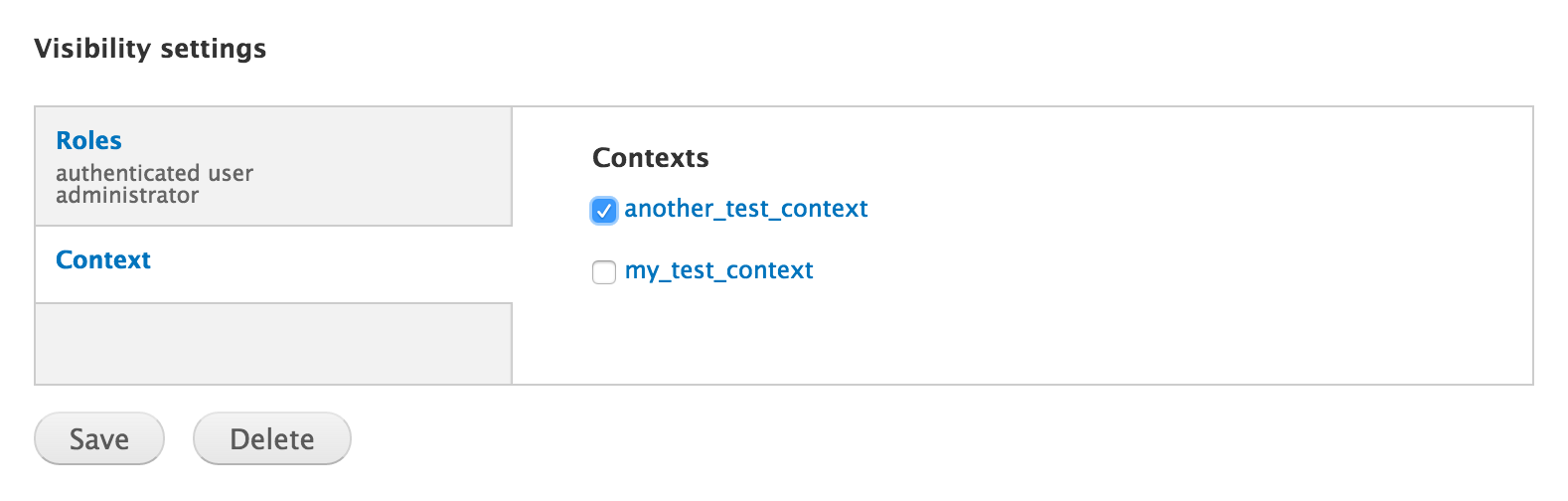Switch to the Context vertical tab
This screenshot has width=1568, height=501.
(273, 263)
